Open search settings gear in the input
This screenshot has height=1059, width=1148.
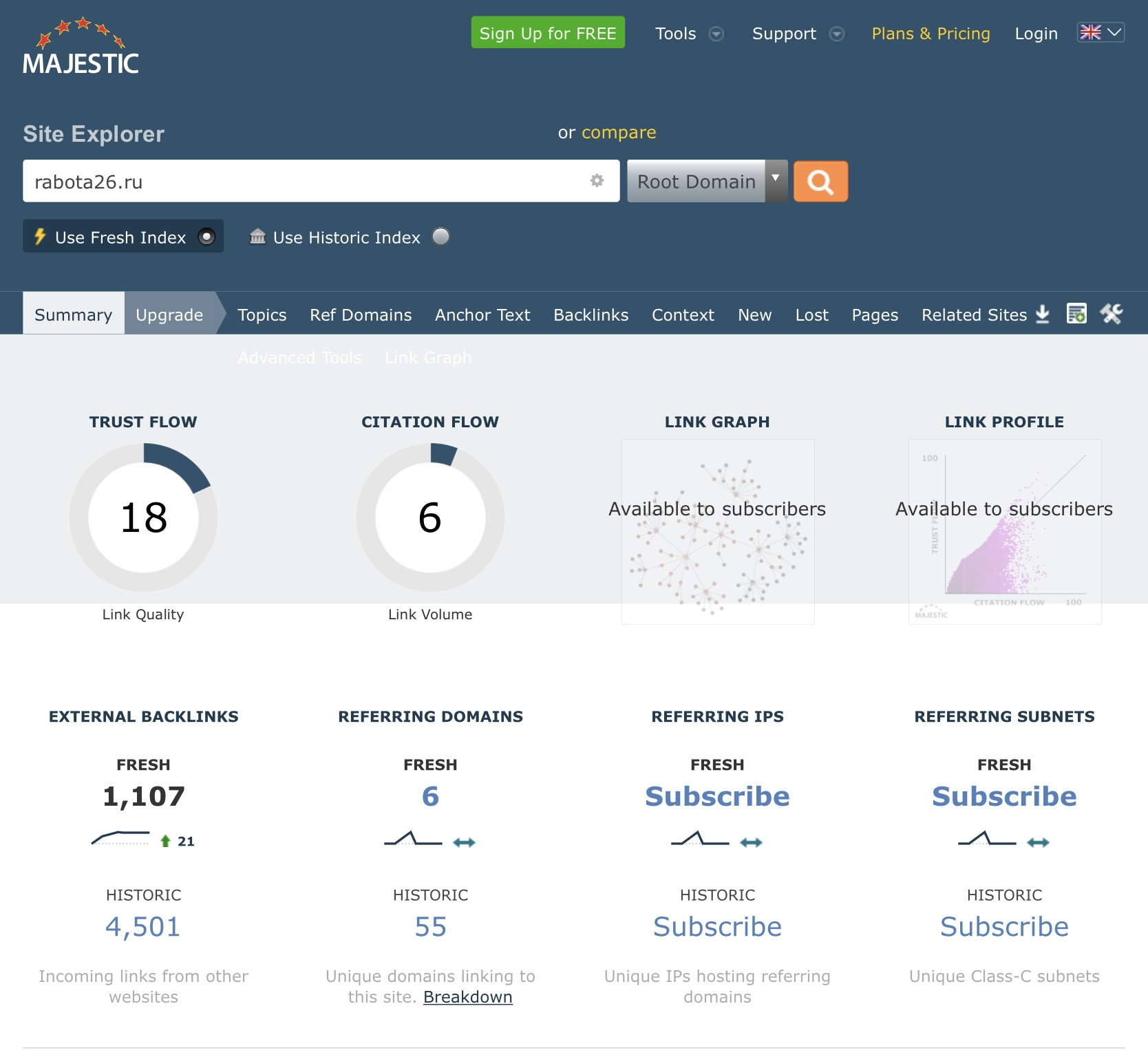(x=597, y=180)
